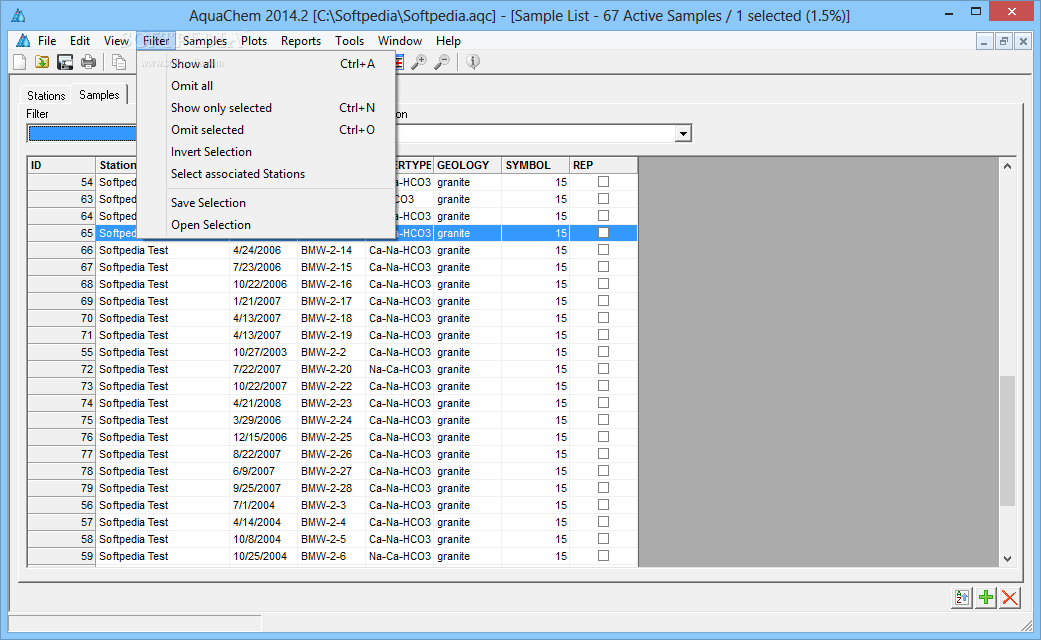Open the View menu
The height and width of the screenshot is (640, 1041).
(x=116, y=40)
